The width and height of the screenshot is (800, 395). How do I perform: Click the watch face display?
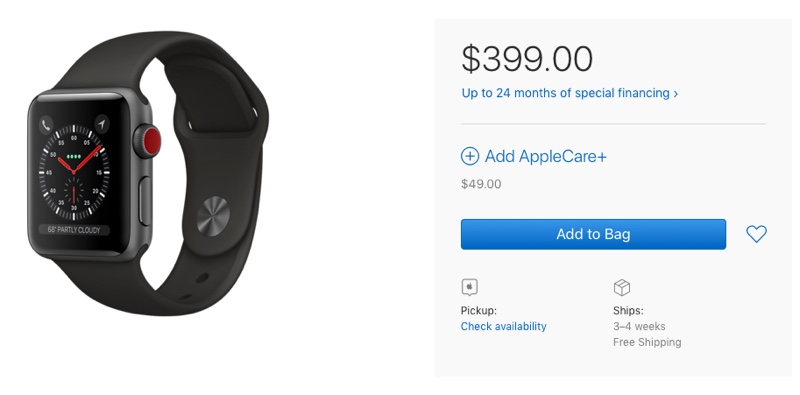[73, 174]
